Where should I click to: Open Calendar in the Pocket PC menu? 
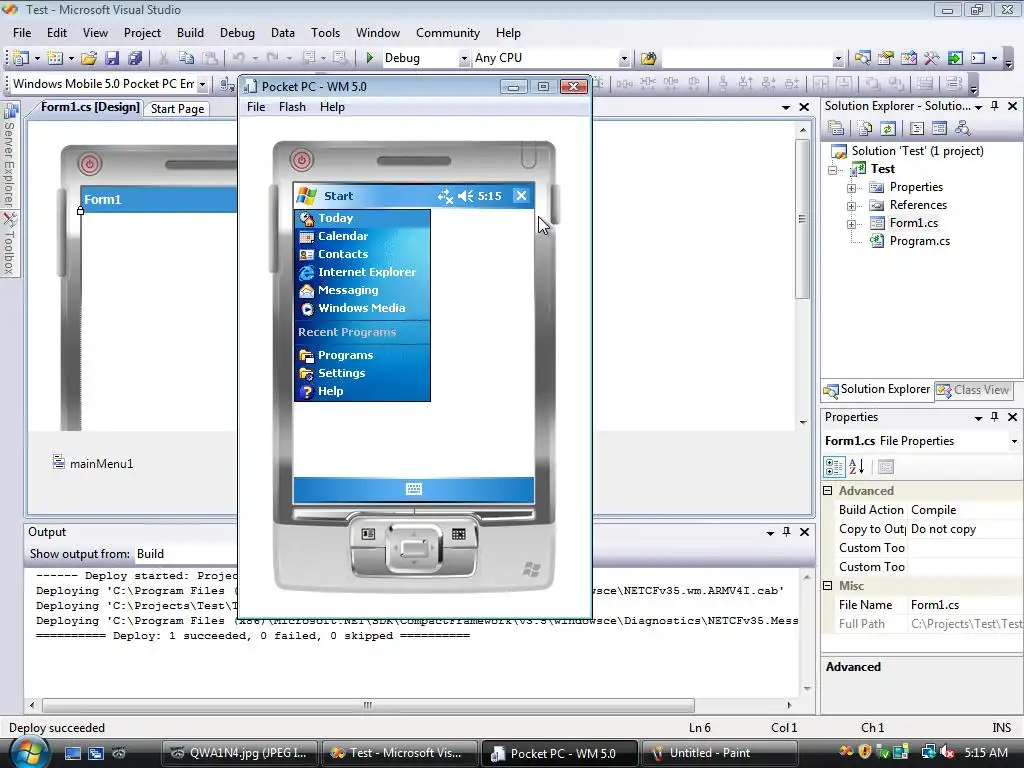[362, 236]
